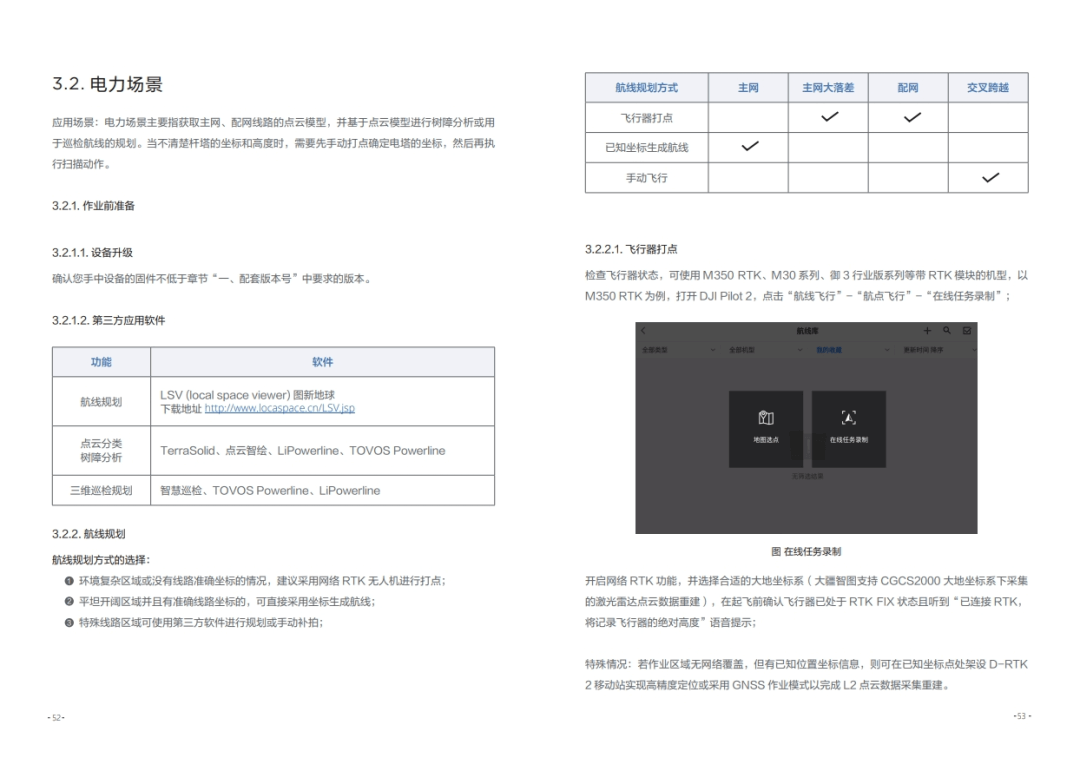This screenshot has width=1080, height=758.
Task: Click the 航线库 title in the screenshot panel
Action: point(807,331)
